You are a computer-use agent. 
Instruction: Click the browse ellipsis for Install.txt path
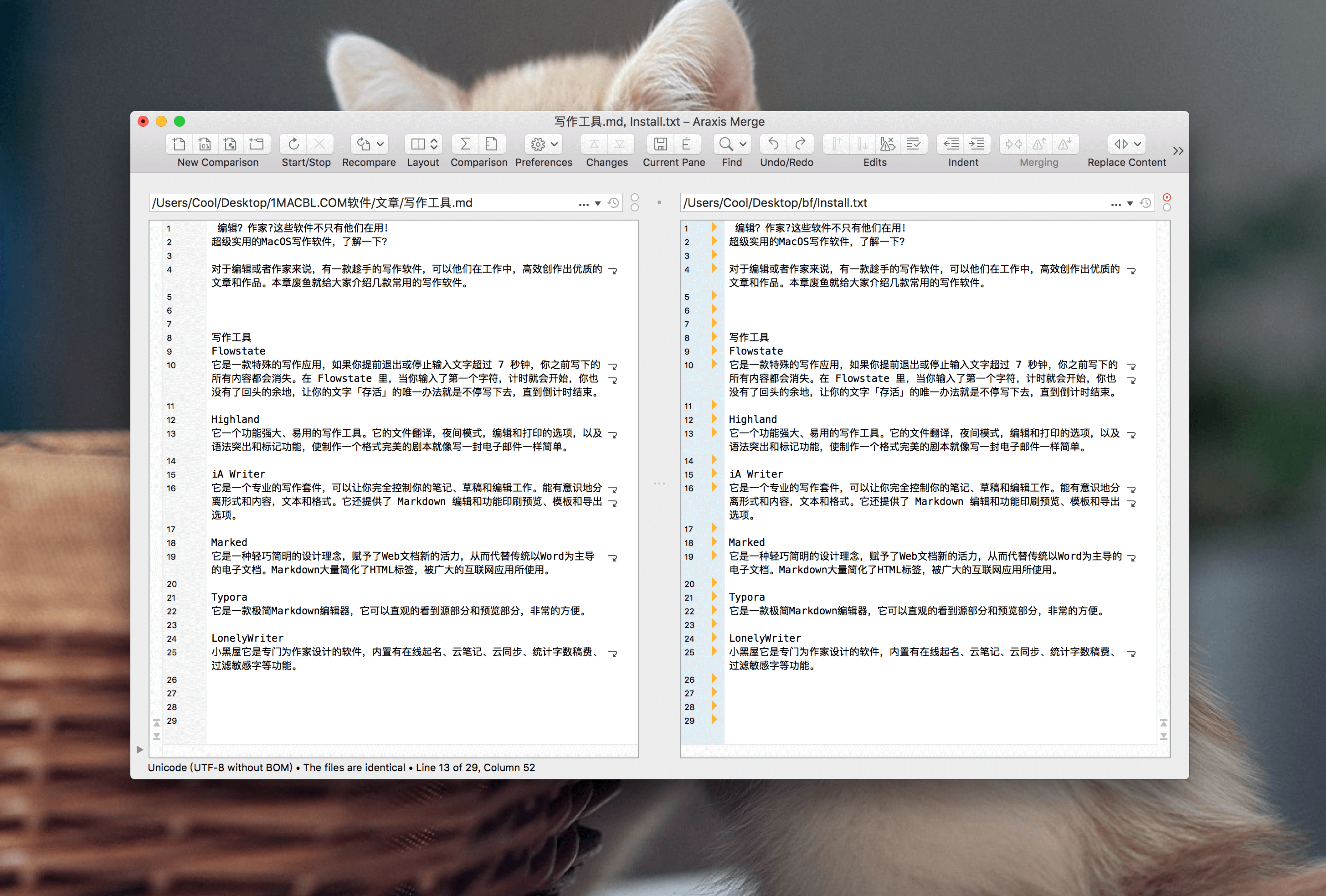[x=1116, y=204]
